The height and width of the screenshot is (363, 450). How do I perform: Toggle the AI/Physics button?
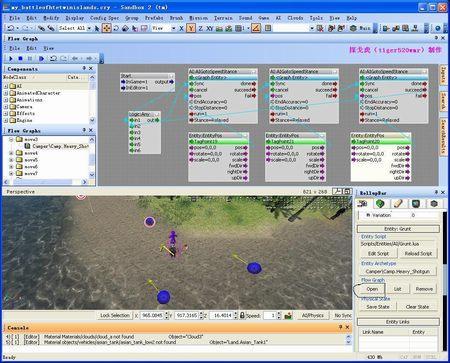pos(313,315)
